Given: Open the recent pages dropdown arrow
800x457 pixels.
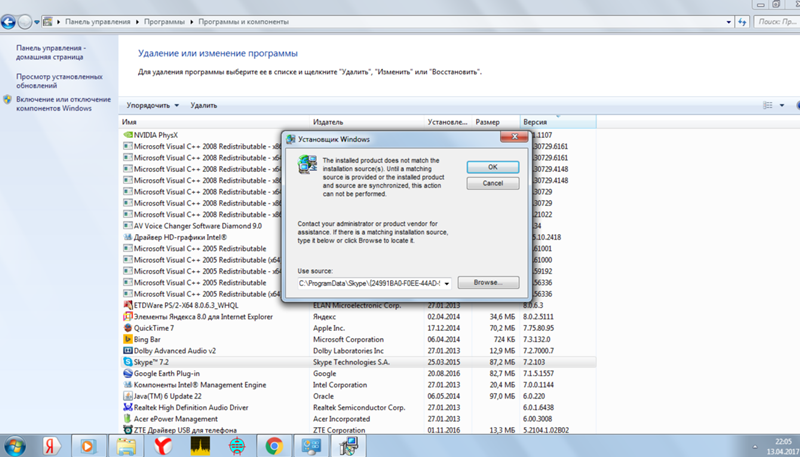Looking at the screenshot, I should point(37,22).
